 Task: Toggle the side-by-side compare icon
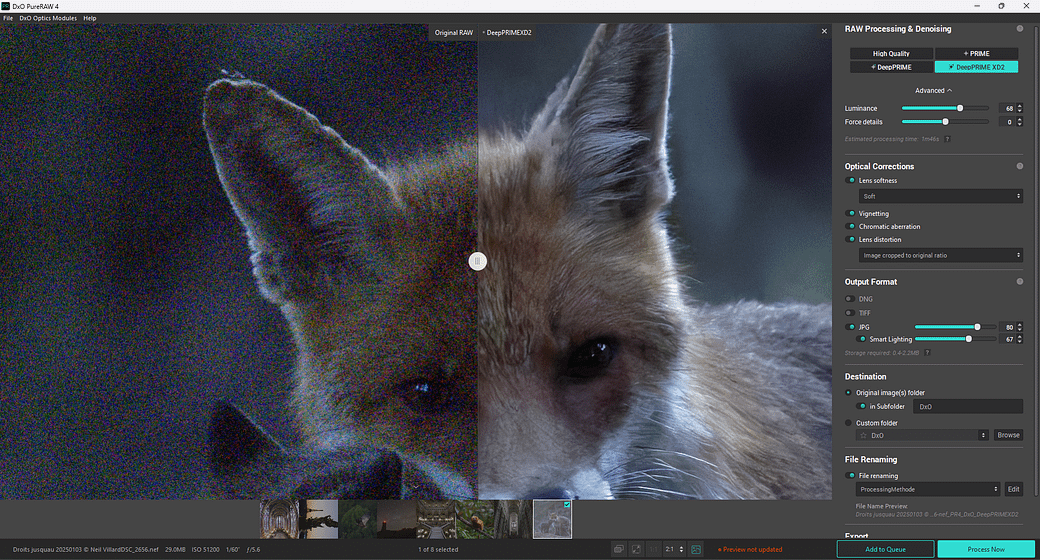pyautogui.click(x=619, y=549)
